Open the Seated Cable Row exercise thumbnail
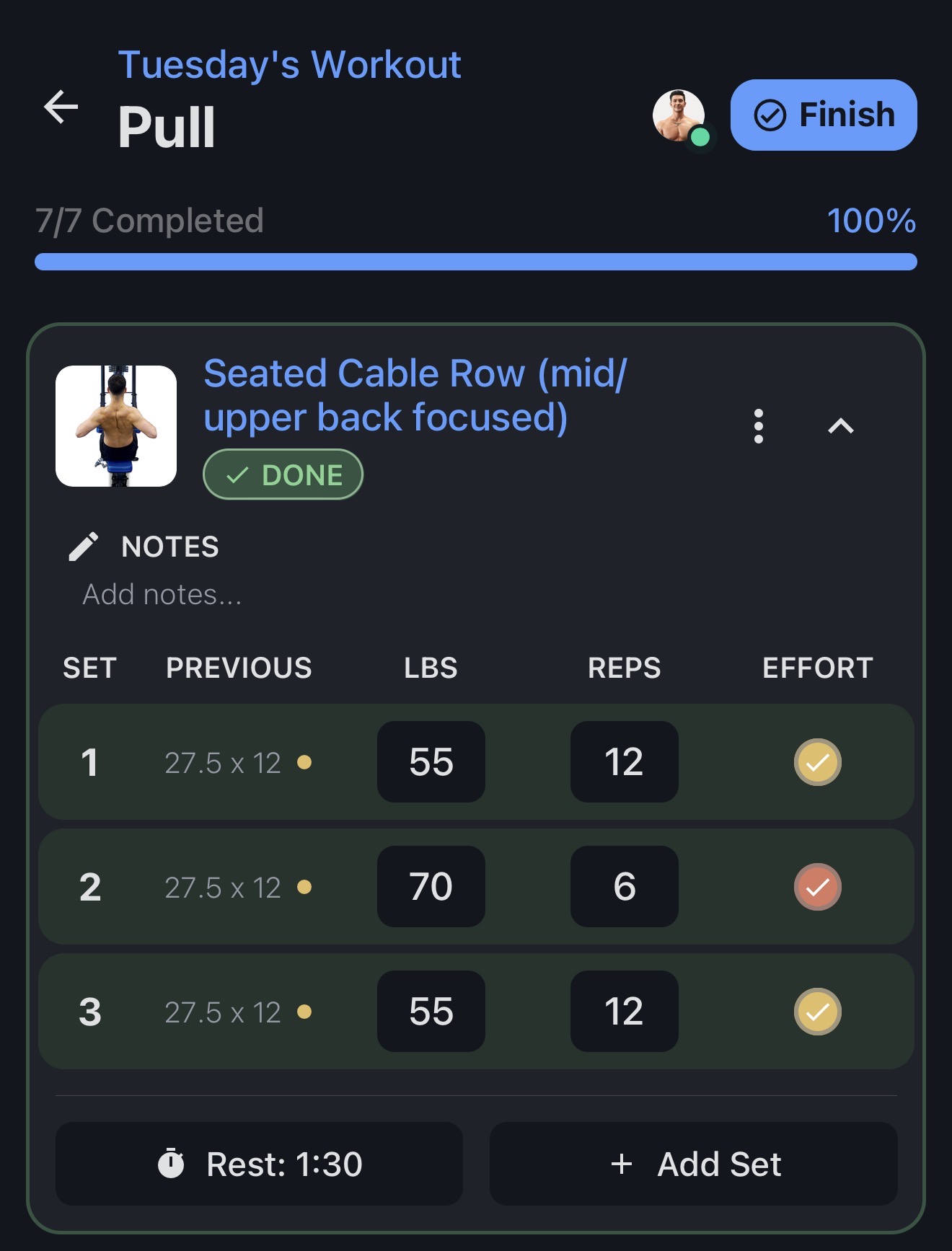The width and height of the screenshot is (952, 1251). (116, 426)
